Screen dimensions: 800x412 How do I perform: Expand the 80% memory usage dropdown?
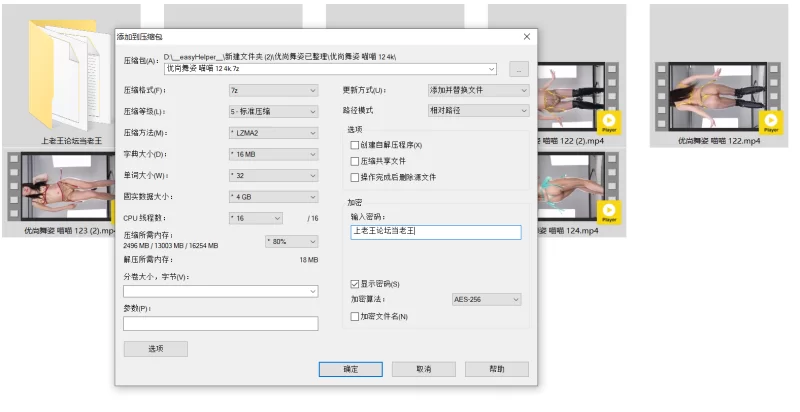292,241
